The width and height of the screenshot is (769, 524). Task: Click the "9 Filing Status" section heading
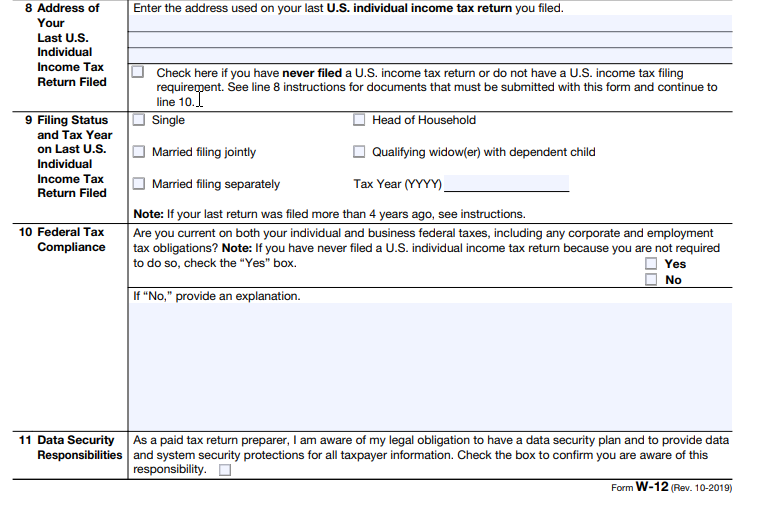[x=69, y=157]
